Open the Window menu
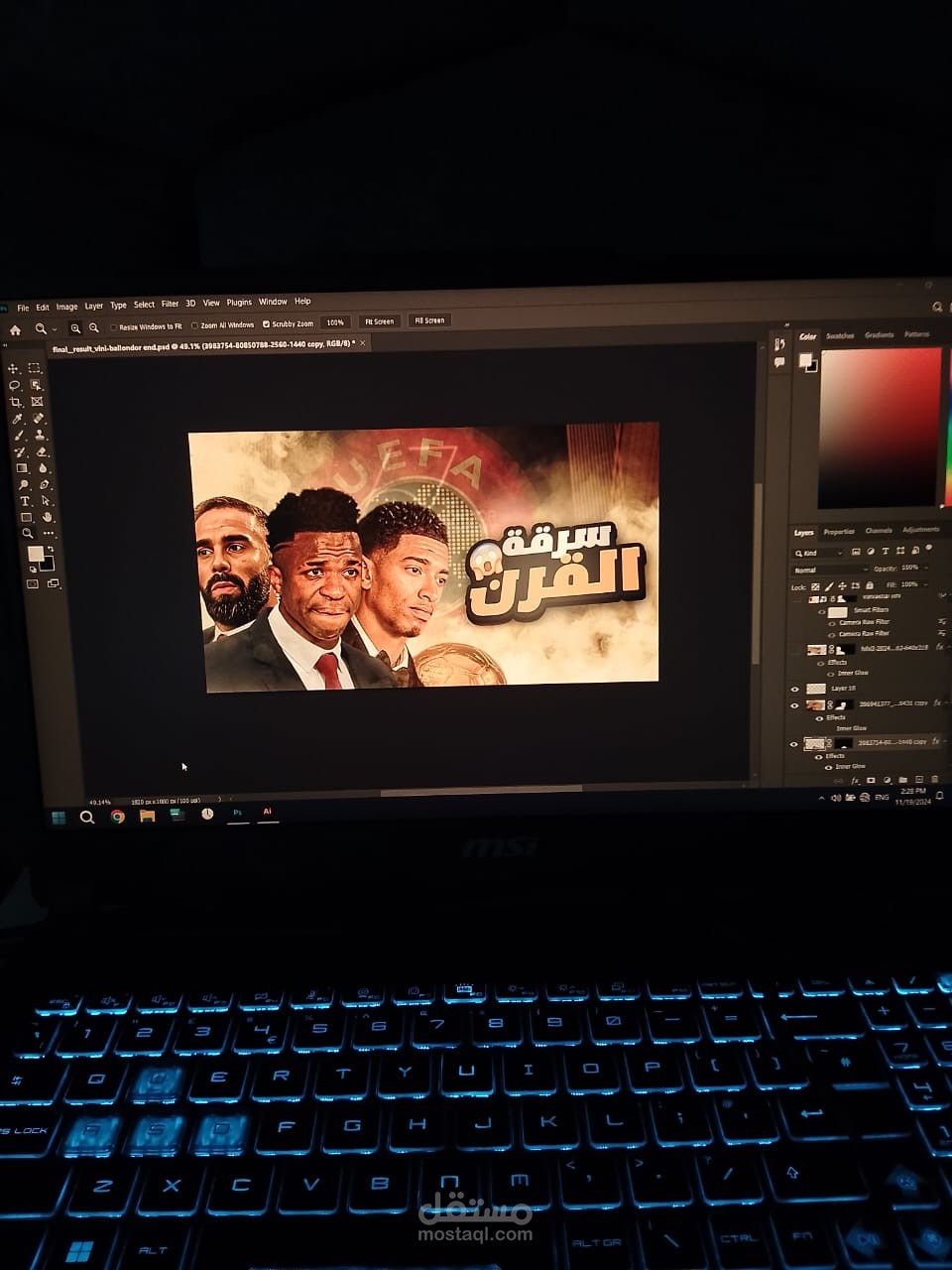952x1270 pixels. 273,302
